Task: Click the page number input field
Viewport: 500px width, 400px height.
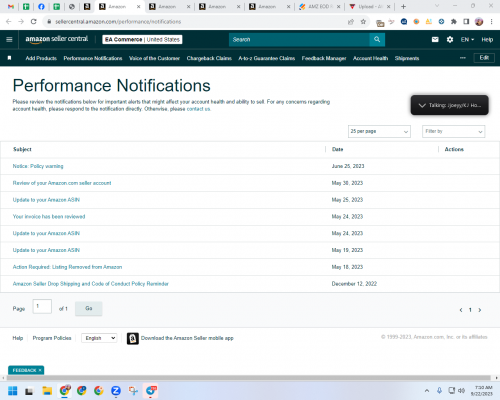Action: pos(42,306)
